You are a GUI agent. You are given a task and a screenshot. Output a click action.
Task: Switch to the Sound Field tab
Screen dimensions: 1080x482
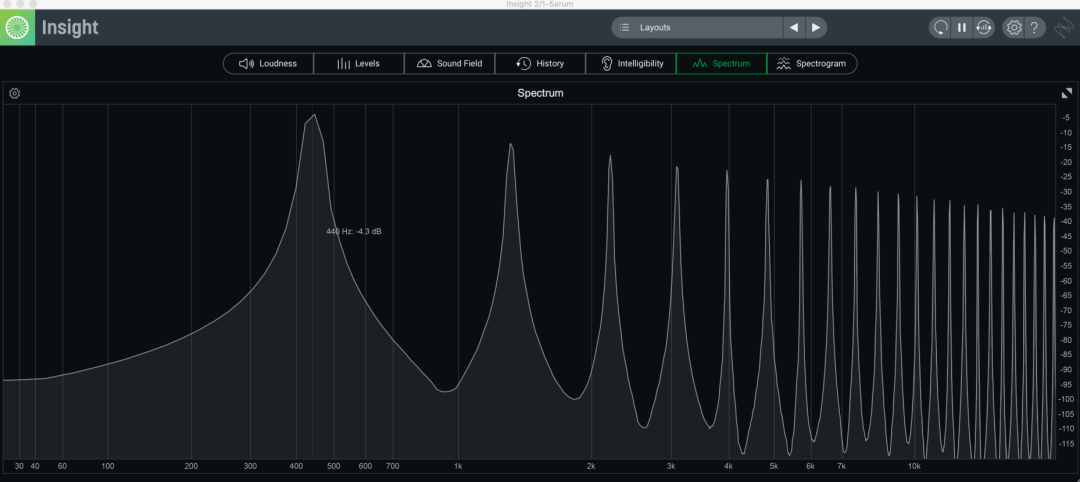pos(449,63)
